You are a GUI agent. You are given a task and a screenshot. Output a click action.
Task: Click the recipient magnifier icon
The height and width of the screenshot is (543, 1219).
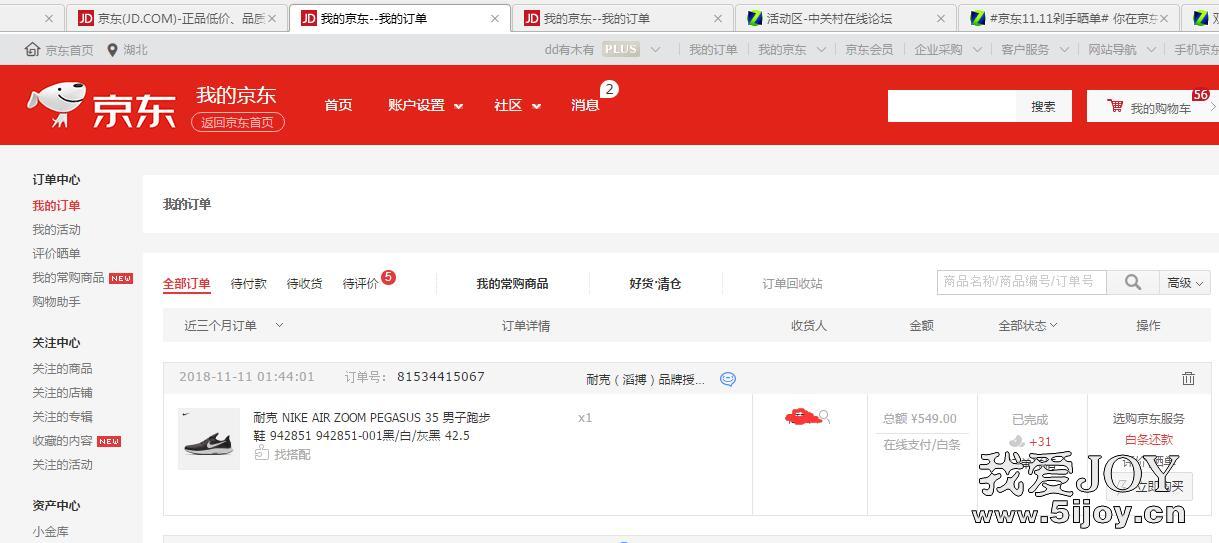[824, 416]
